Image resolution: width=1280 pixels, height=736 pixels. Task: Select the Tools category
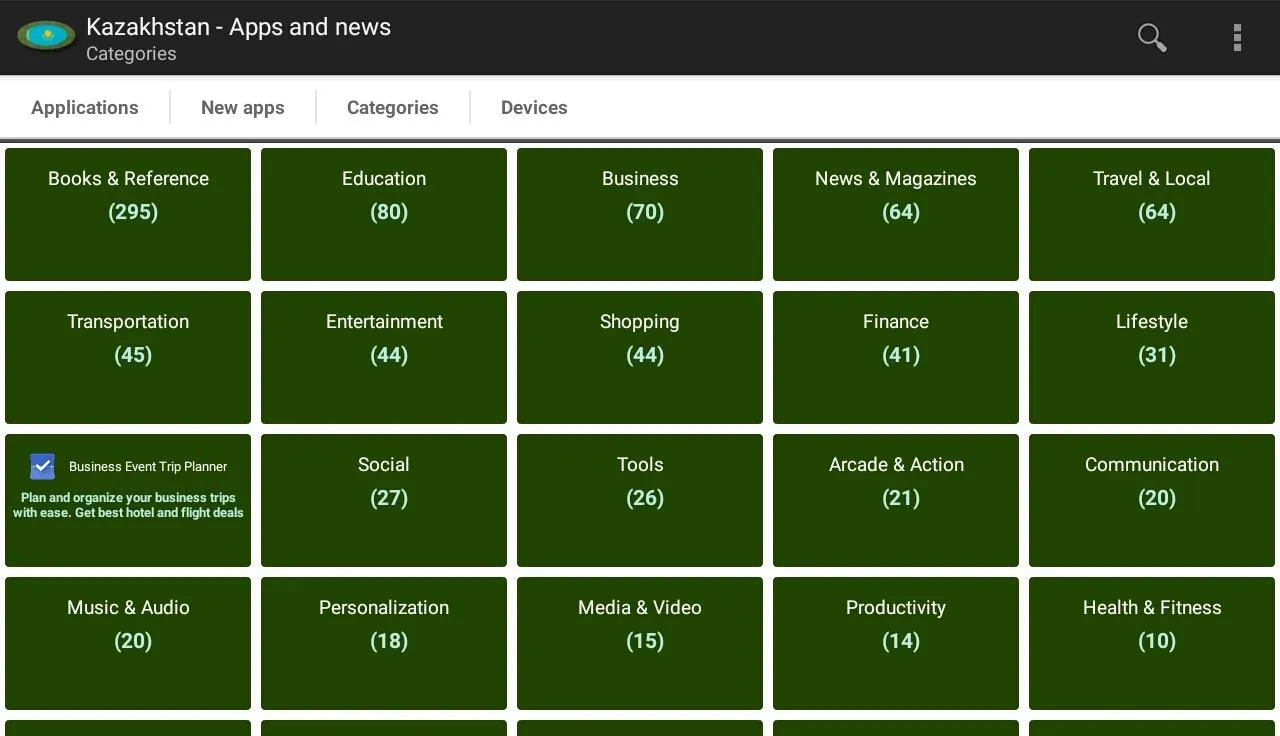640,501
